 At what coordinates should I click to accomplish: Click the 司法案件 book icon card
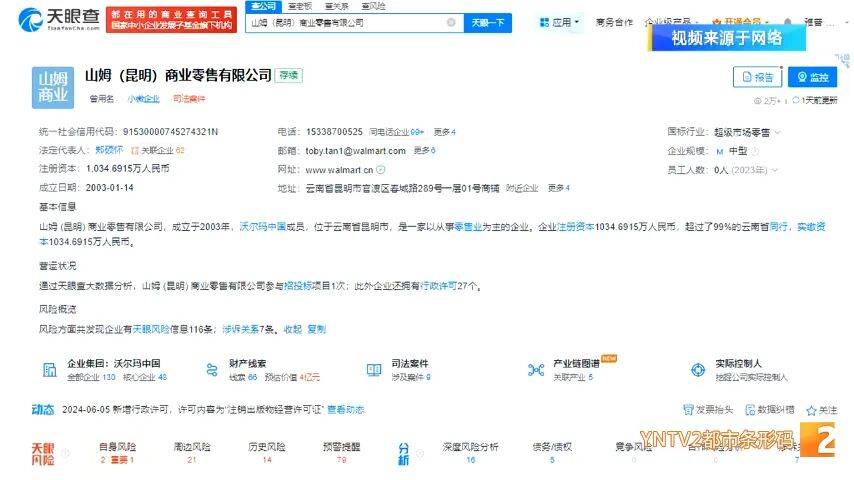coord(374,370)
